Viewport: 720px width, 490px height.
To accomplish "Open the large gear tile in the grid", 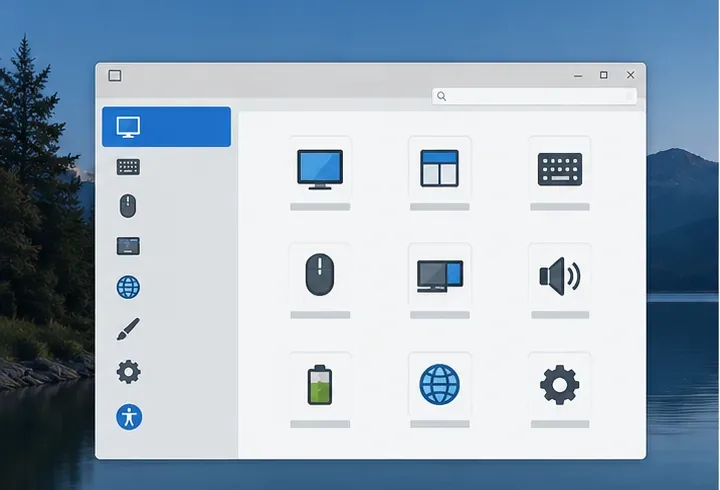I will (x=559, y=385).
